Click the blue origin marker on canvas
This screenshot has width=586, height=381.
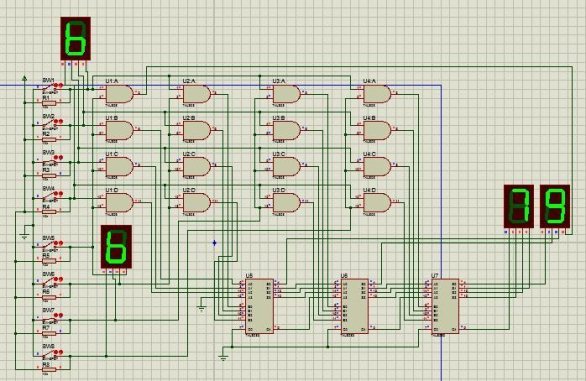pyautogui.click(x=215, y=243)
